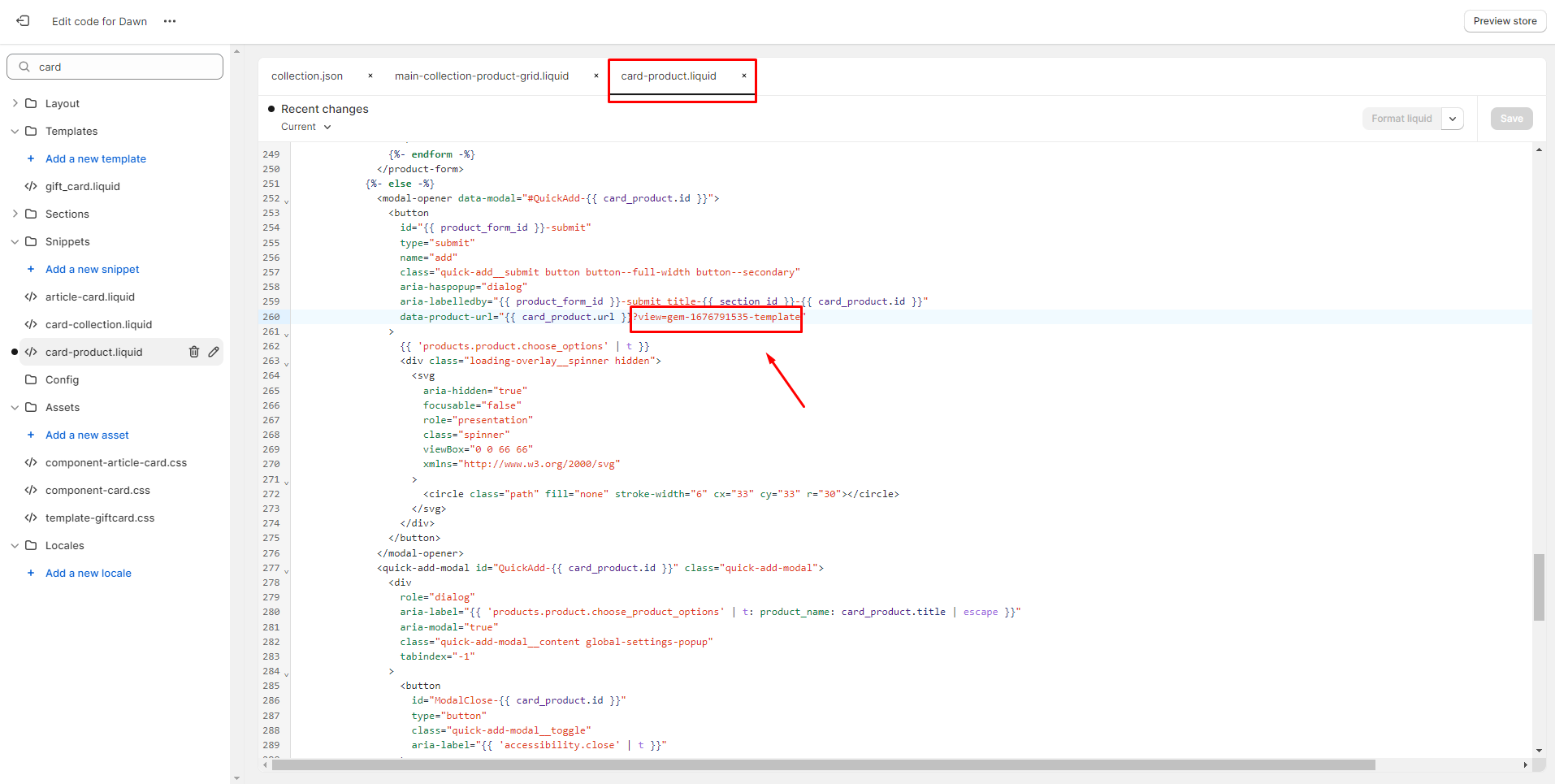Click the Assets folder icon
This screenshot has width=1555, height=784.
[31, 407]
